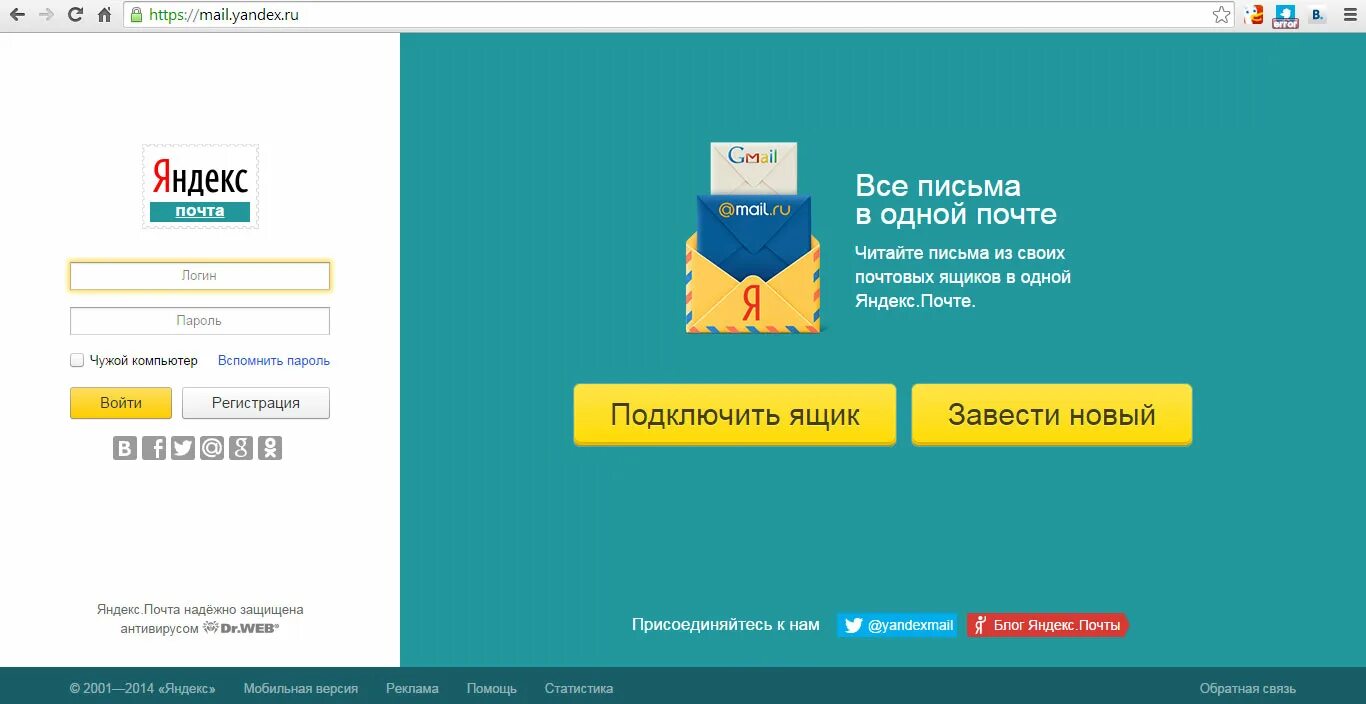
Task: Click the Регистрация button
Action: click(256, 403)
